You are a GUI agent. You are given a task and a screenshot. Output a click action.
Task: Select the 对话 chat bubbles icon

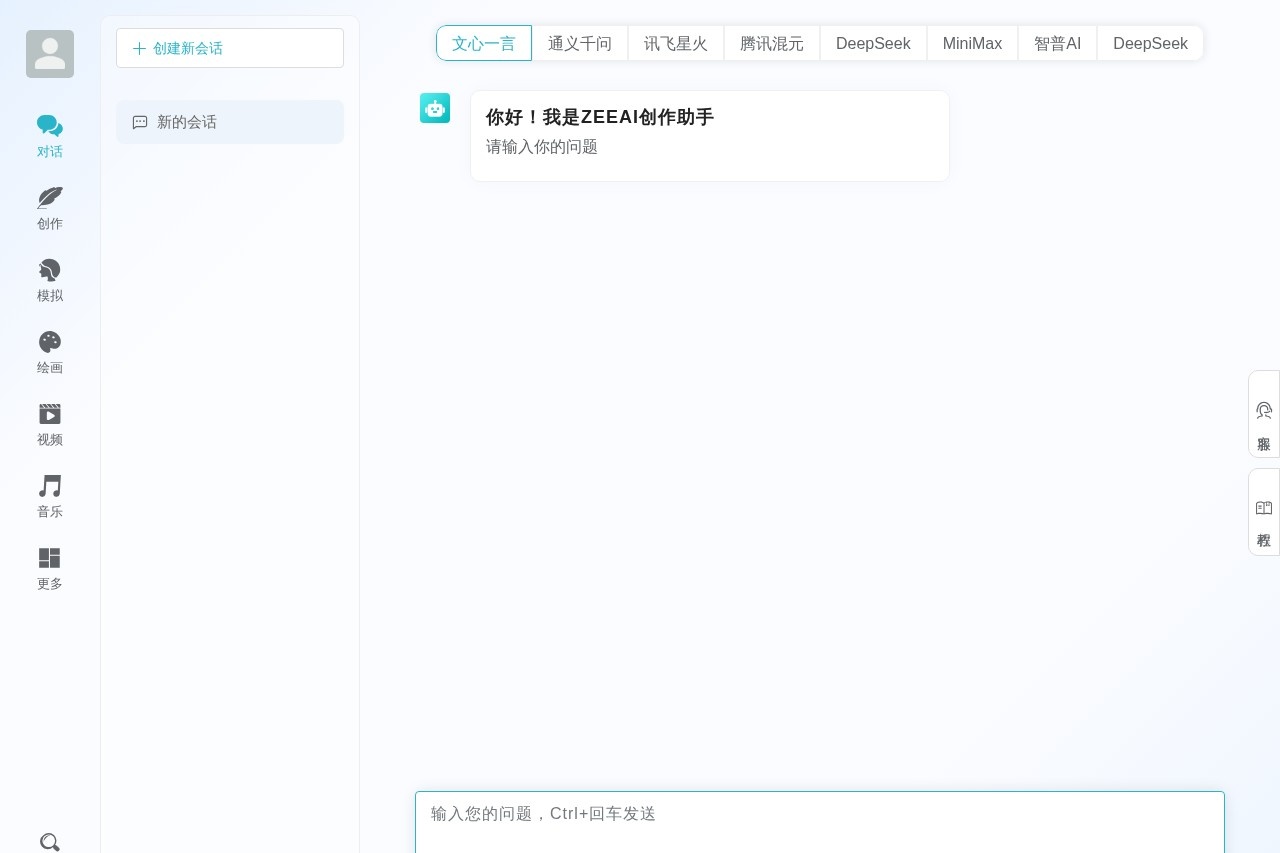[x=50, y=126]
